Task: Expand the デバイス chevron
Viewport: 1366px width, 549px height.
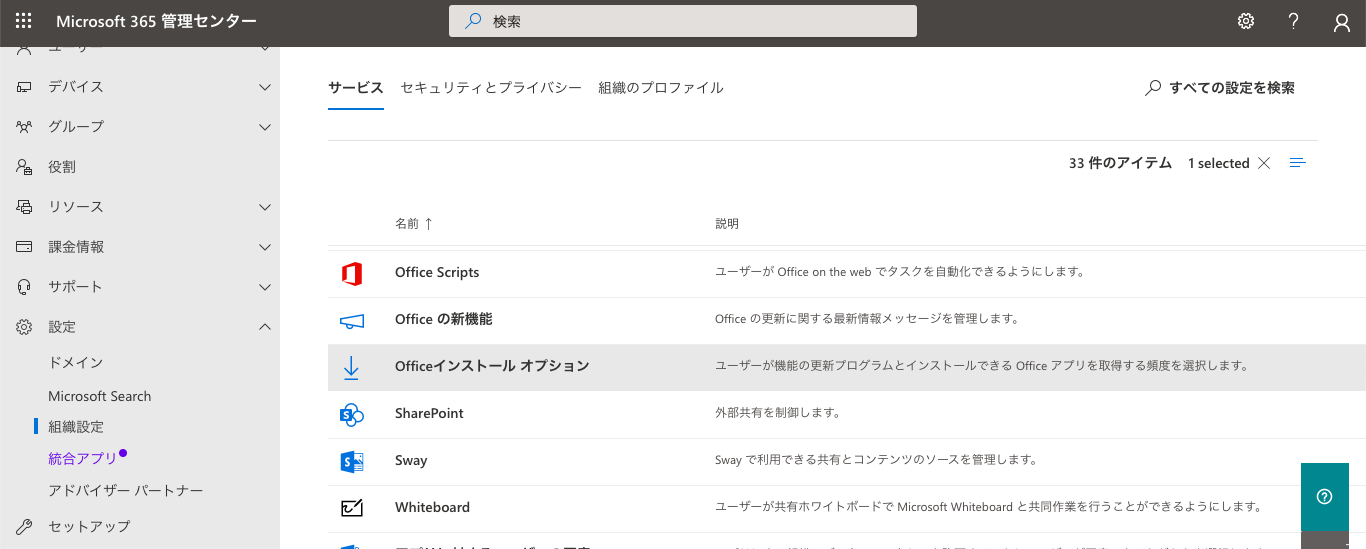Action: click(265, 87)
